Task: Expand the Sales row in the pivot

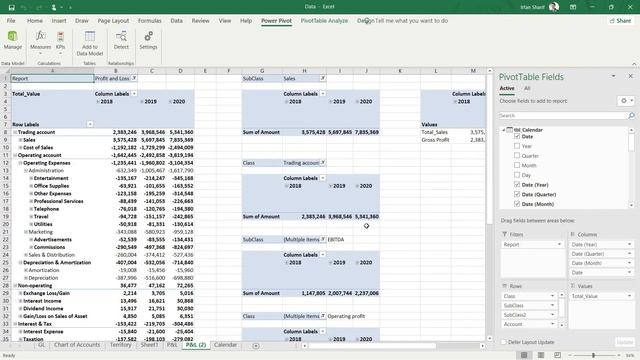Action: click(20, 140)
